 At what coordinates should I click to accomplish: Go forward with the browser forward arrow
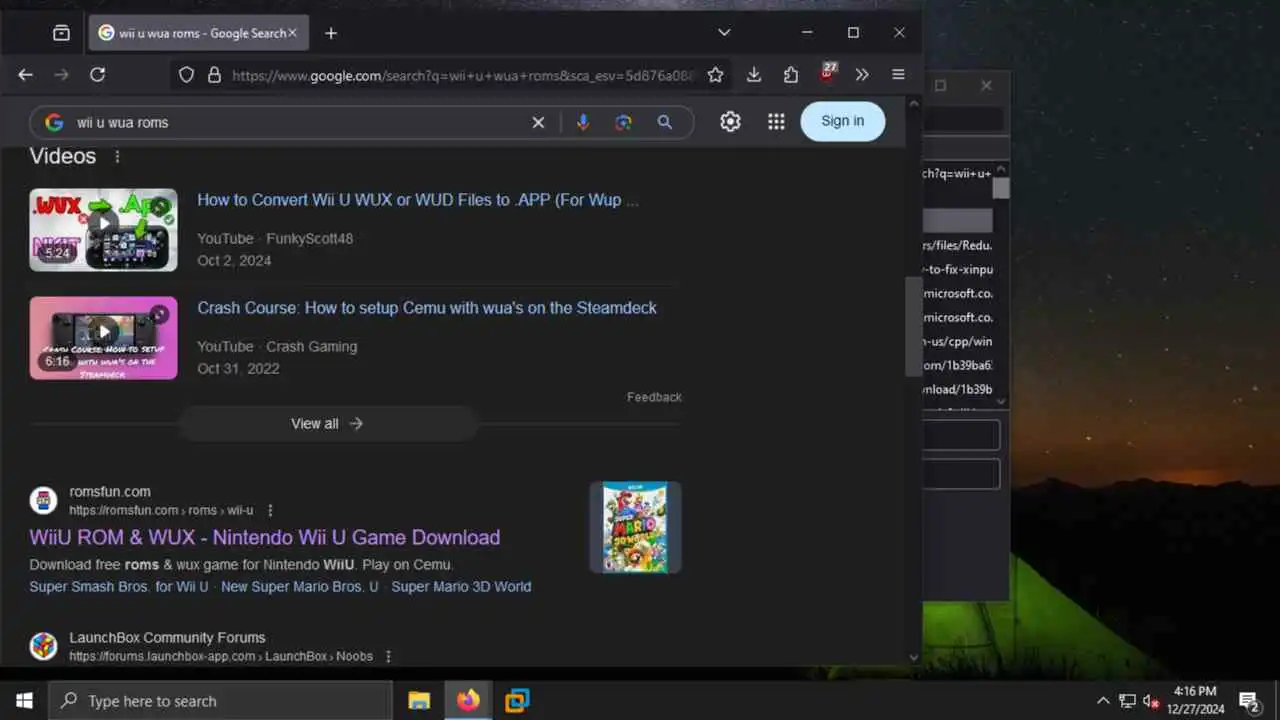tap(61, 75)
